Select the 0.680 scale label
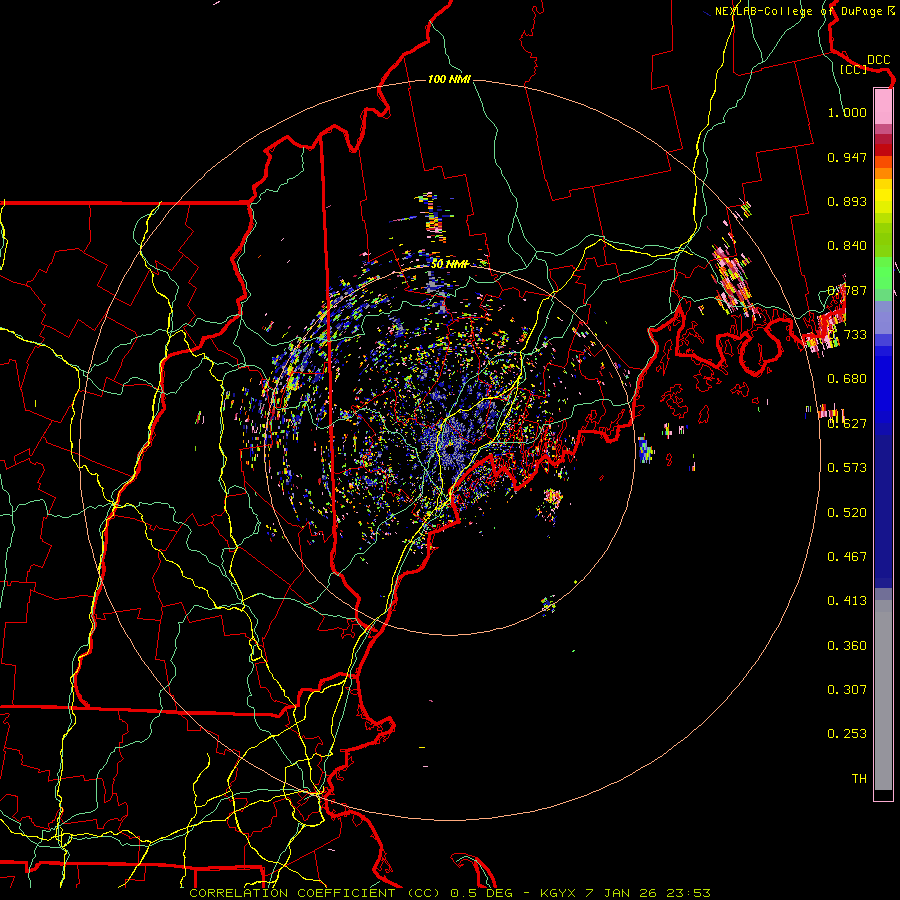This screenshot has height=900, width=900. [x=847, y=379]
